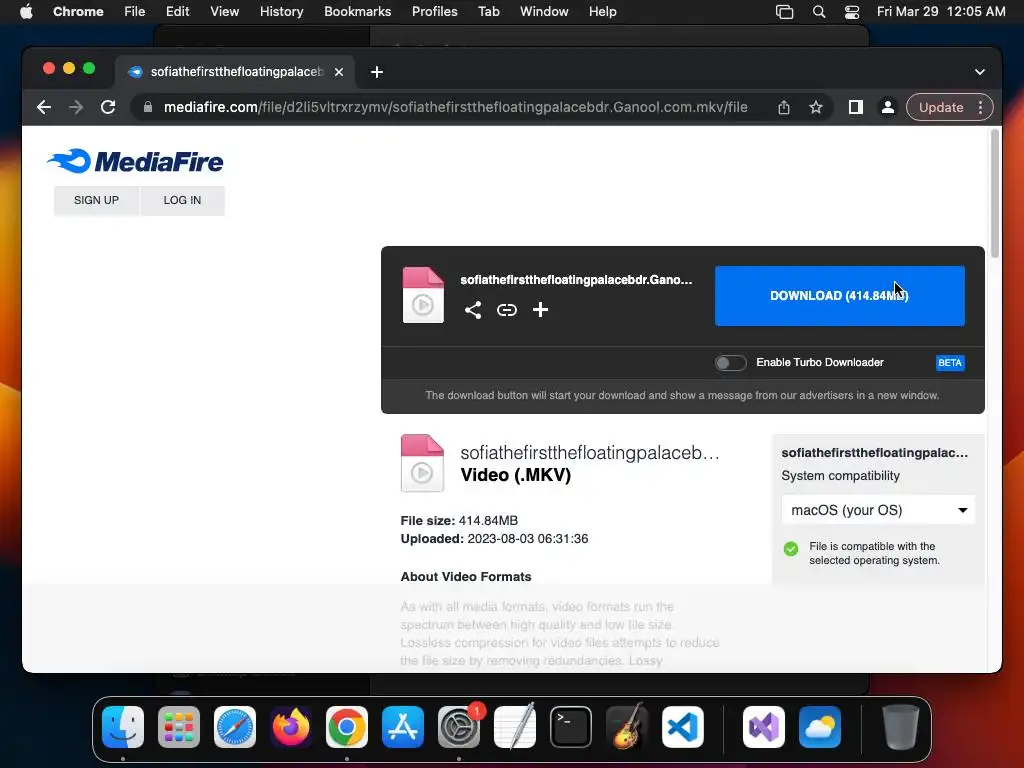Open Visual Studio Code from the dock

tap(682, 727)
